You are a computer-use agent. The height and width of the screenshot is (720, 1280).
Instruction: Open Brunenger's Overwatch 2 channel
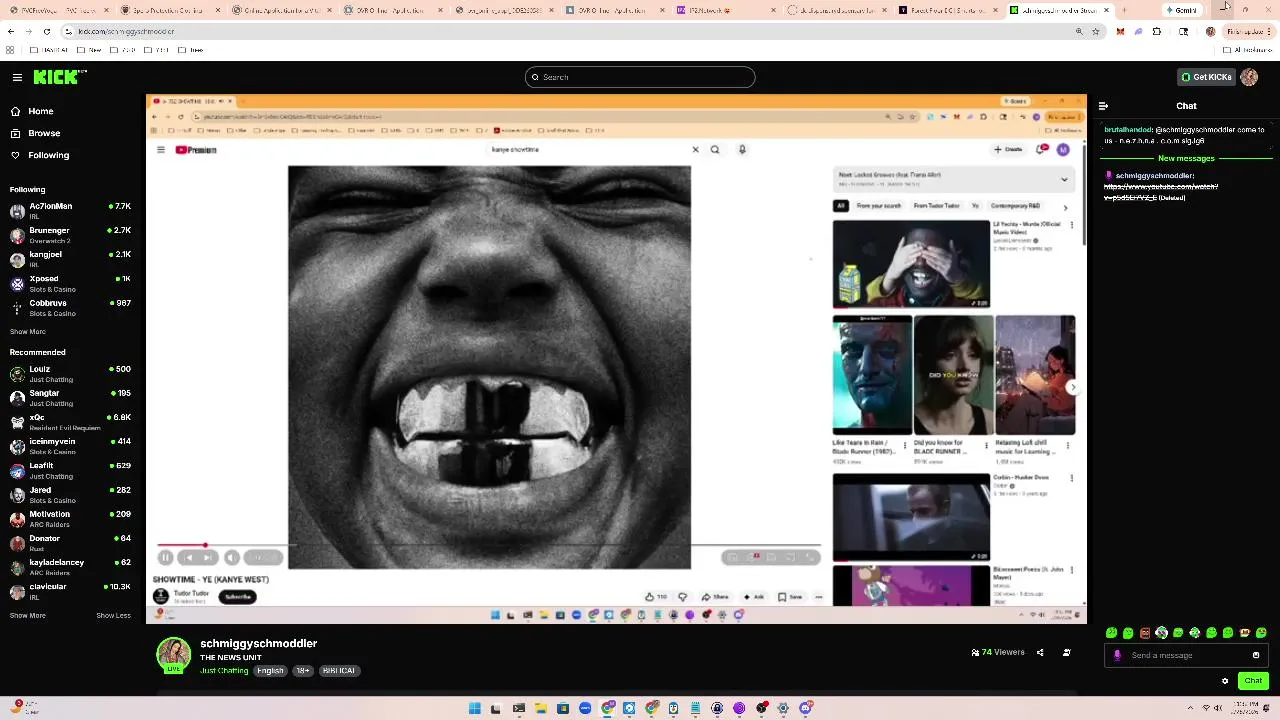[70, 235]
